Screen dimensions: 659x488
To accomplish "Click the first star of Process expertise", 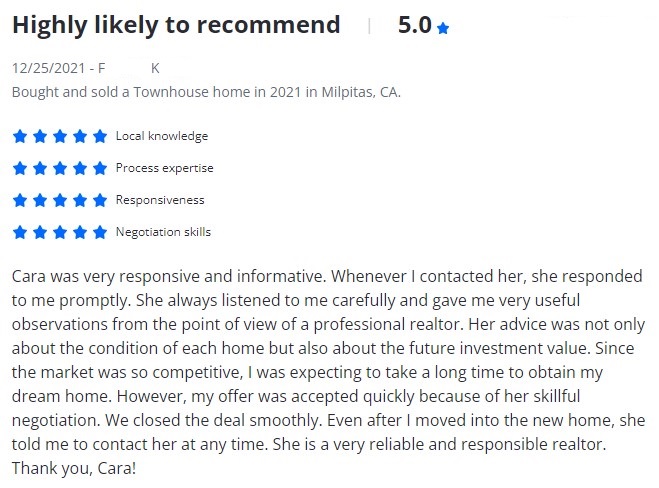I will coord(20,168).
